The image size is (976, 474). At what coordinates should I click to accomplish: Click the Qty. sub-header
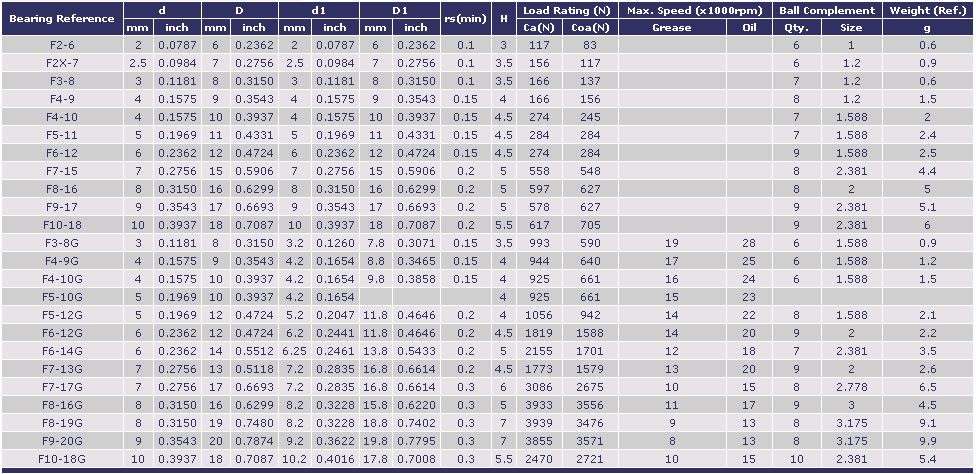click(x=797, y=28)
